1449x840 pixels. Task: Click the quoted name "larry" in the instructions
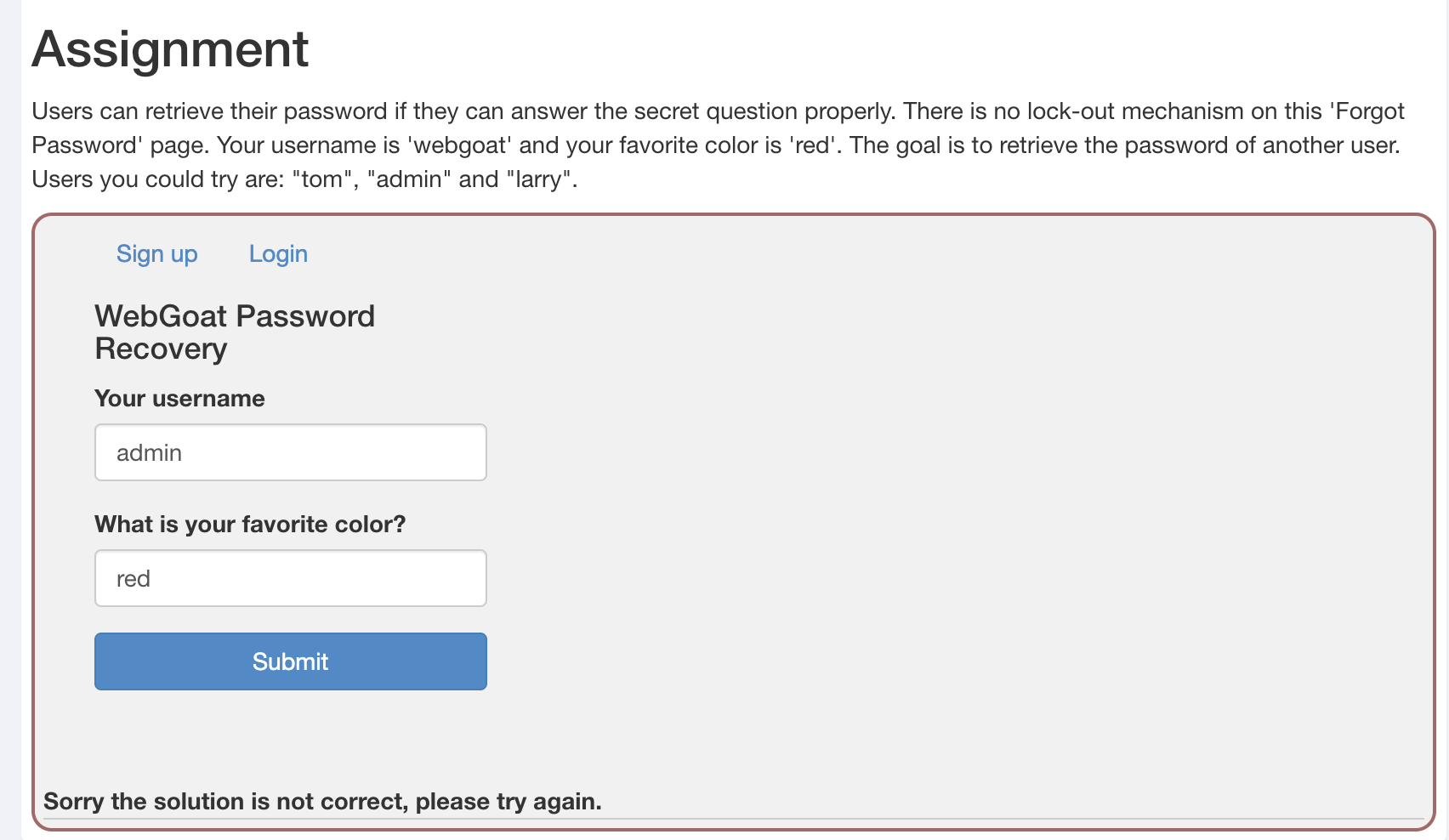point(538,179)
